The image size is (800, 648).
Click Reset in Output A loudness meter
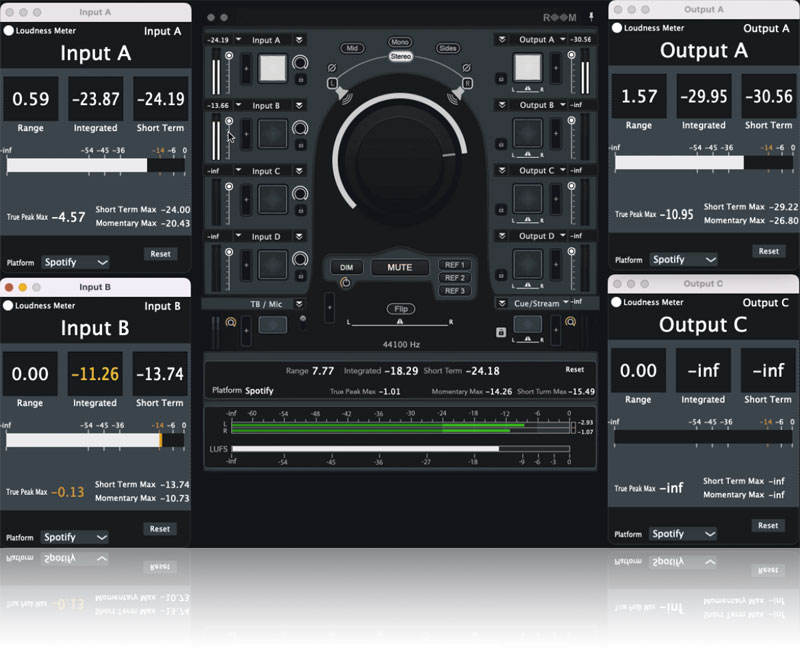(767, 251)
